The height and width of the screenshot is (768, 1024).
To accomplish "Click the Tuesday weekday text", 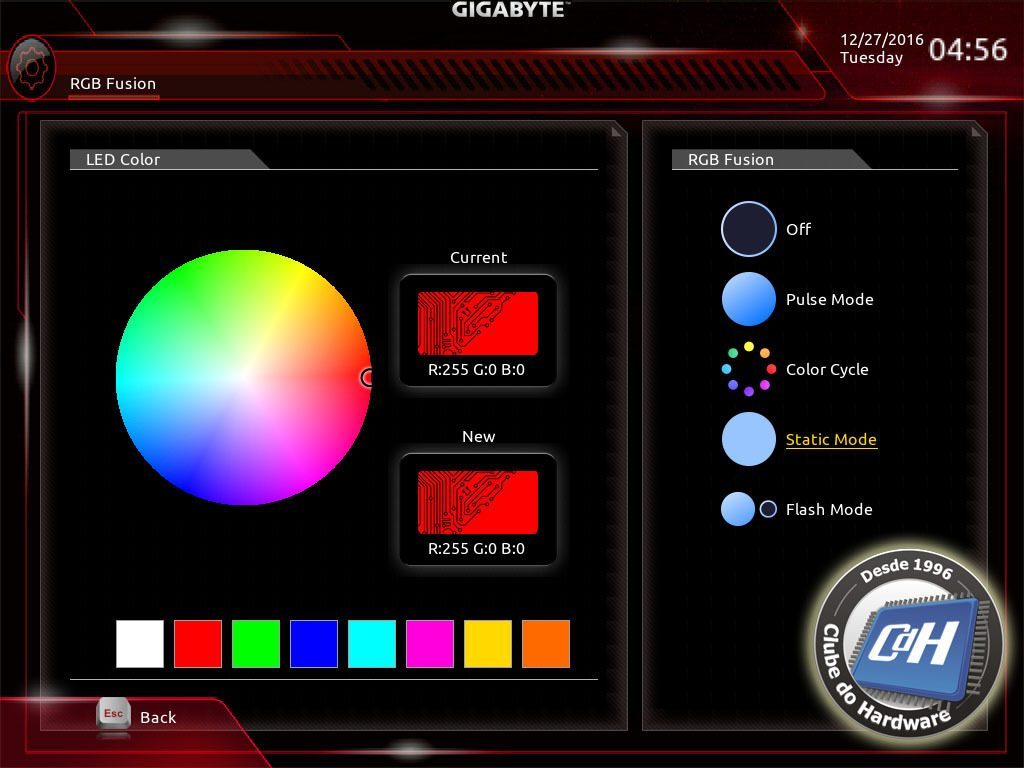I will (871, 57).
